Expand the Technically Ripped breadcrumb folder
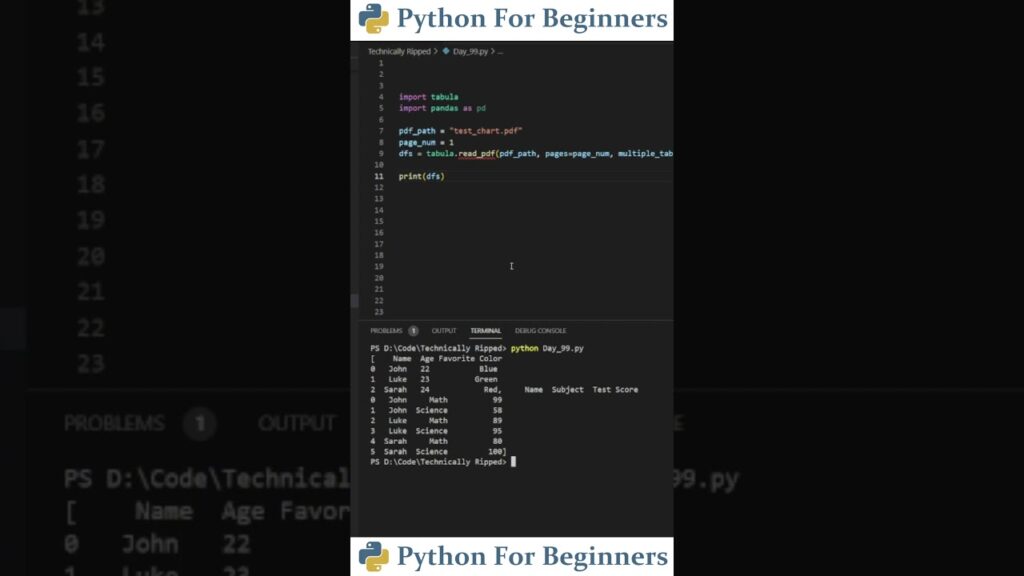This screenshot has width=1024, height=576. (398, 51)
